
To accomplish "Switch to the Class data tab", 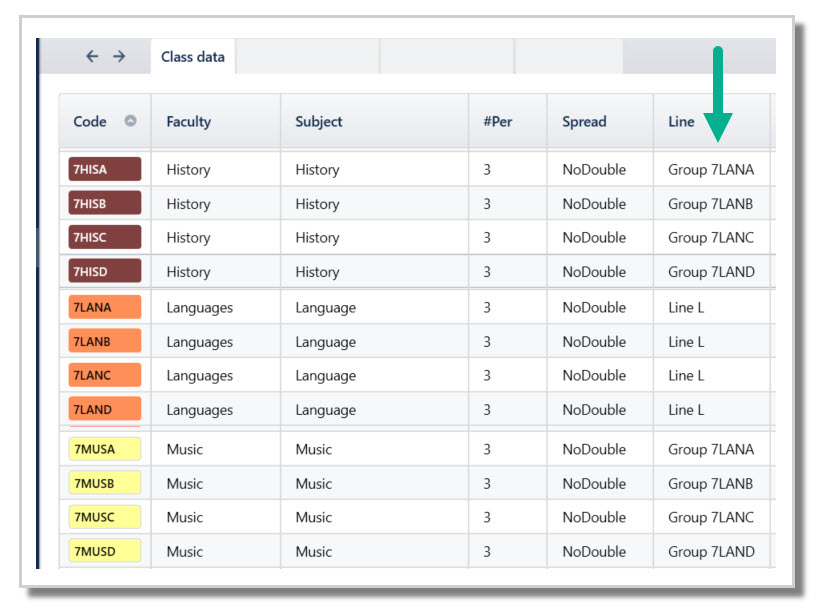I will pos(193,57).
